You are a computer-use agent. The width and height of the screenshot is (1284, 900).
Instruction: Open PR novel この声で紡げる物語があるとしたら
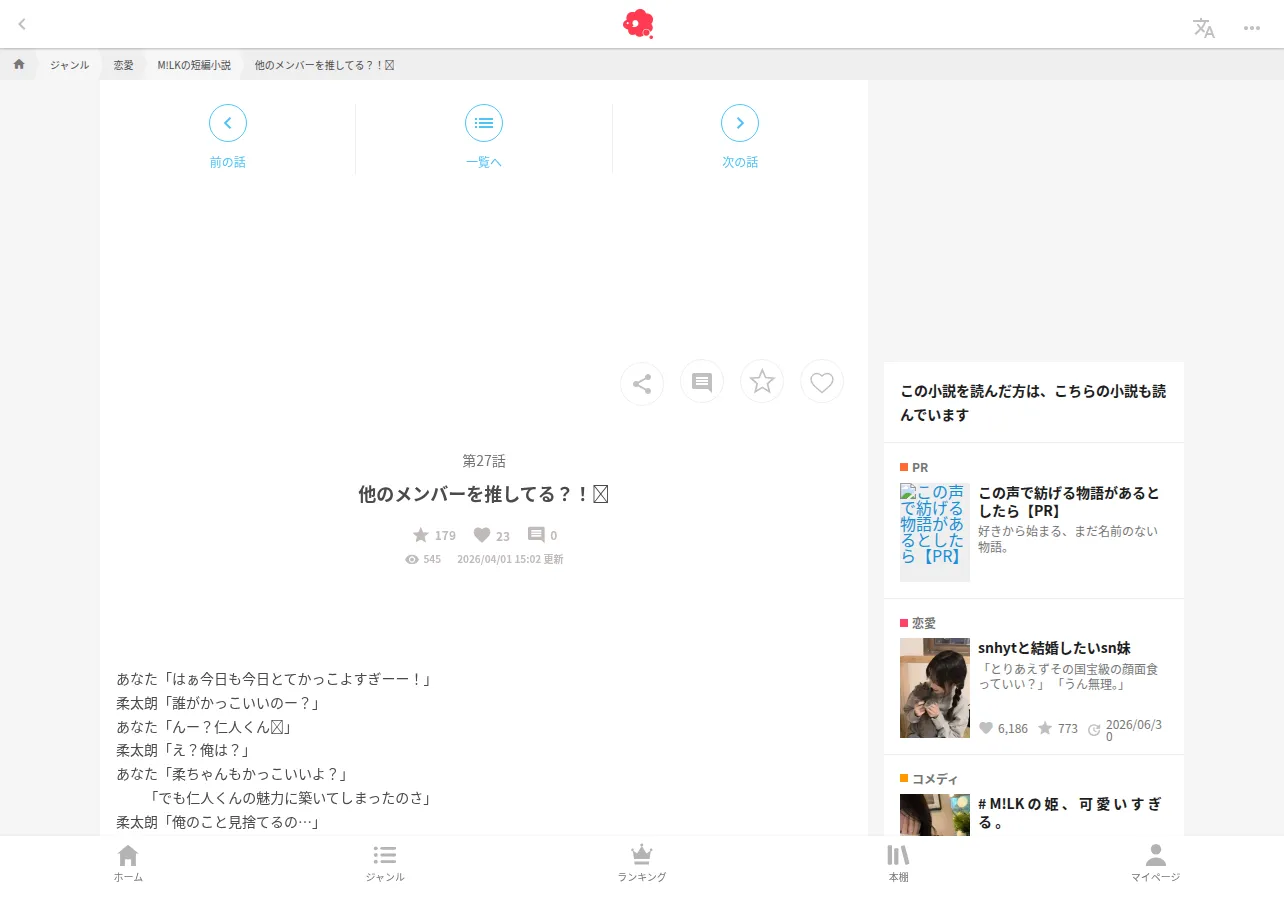point(1070,502)
